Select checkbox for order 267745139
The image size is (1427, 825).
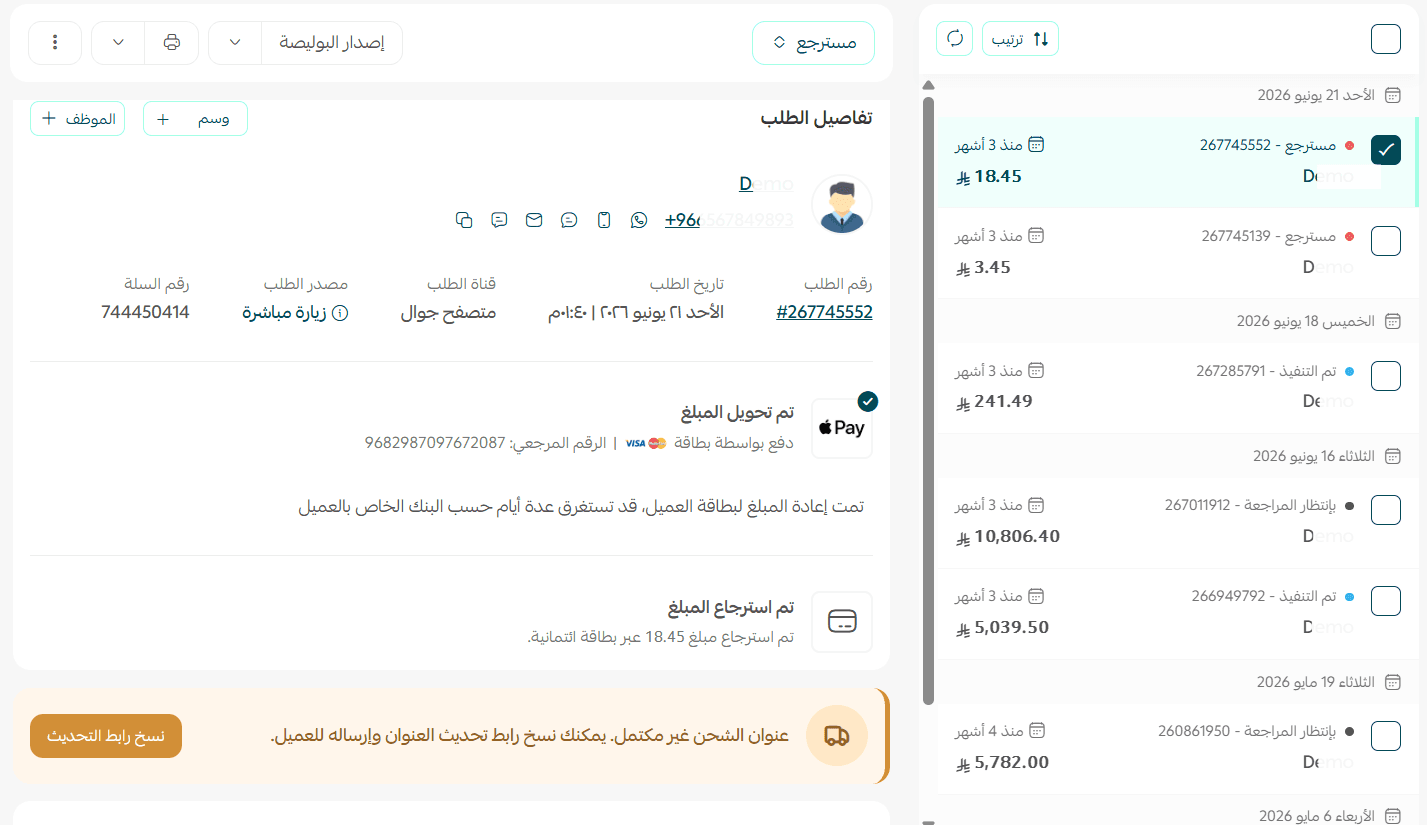click(1386, 241)
